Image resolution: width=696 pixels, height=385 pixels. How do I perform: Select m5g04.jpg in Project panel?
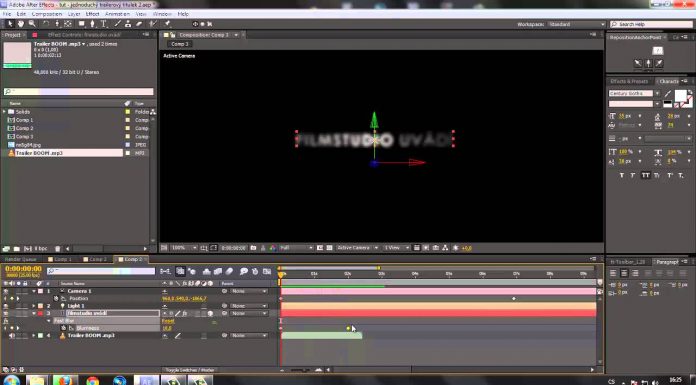[x=28, y=145]
